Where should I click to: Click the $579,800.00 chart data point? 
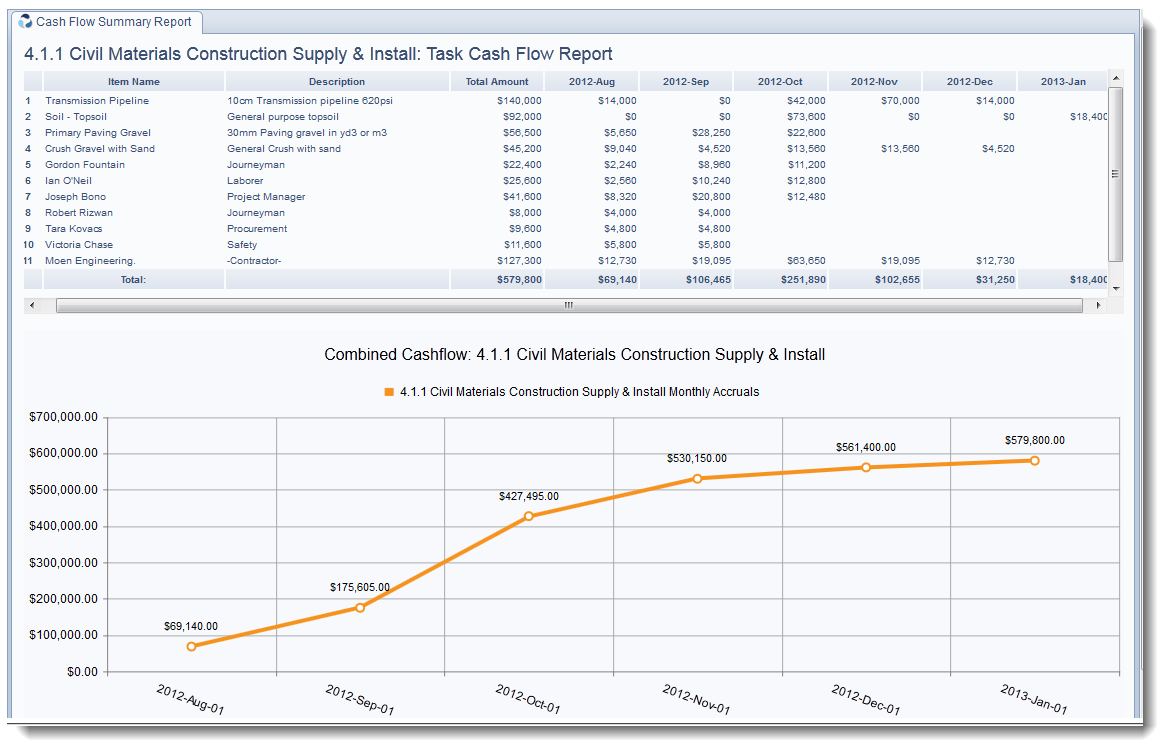[x=1035, y=460]
